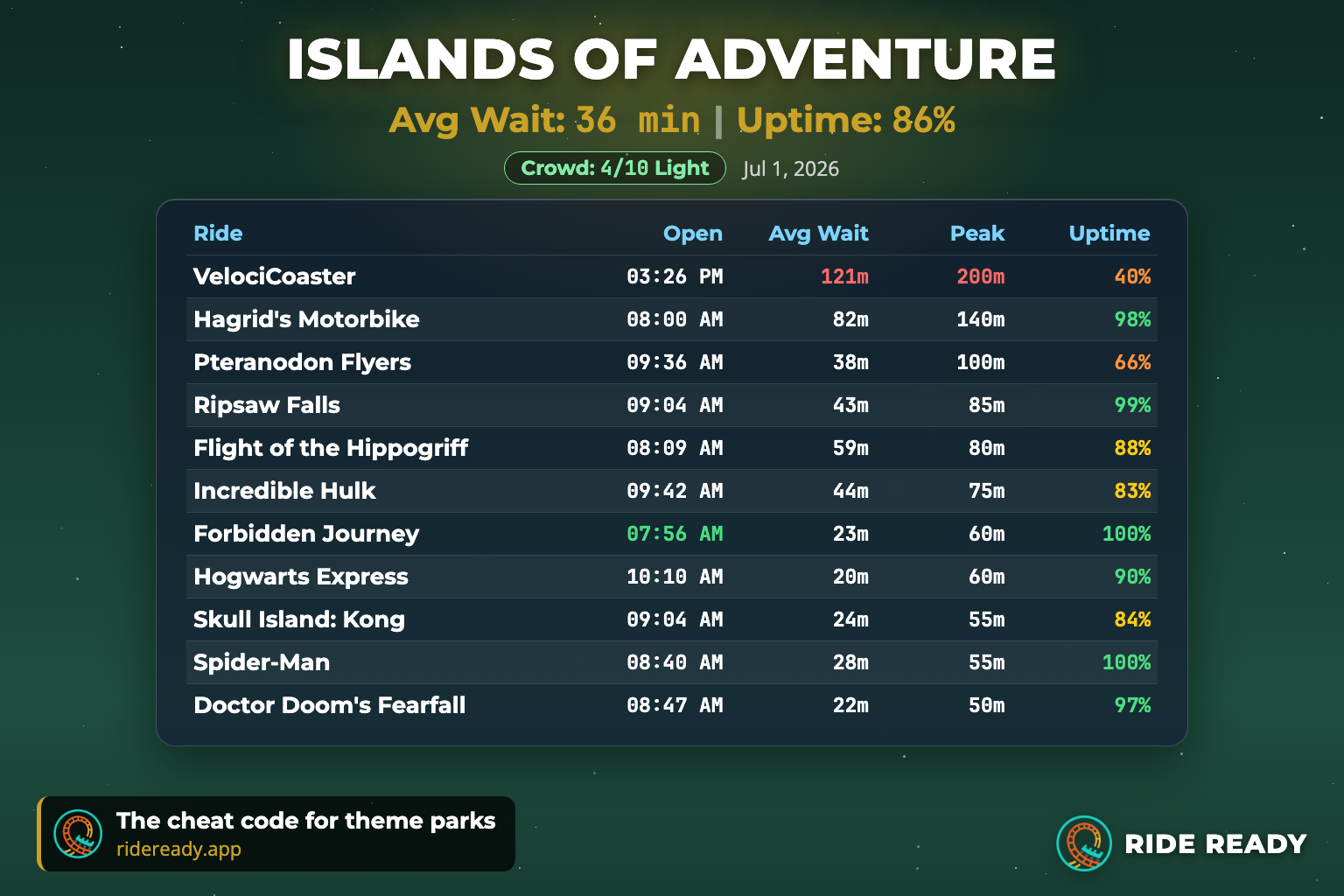Select the VelociCoaster ride row
The height and width of the screenshot is (896, 1344).
(672, 276)
